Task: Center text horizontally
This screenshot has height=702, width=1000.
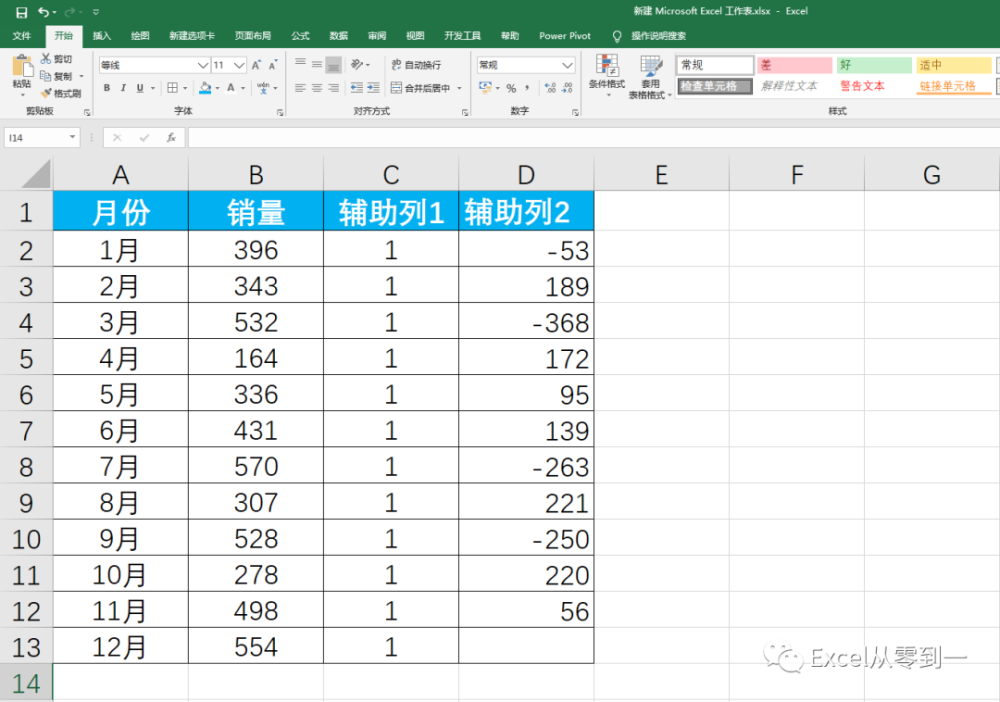Action: coord(317,88)
